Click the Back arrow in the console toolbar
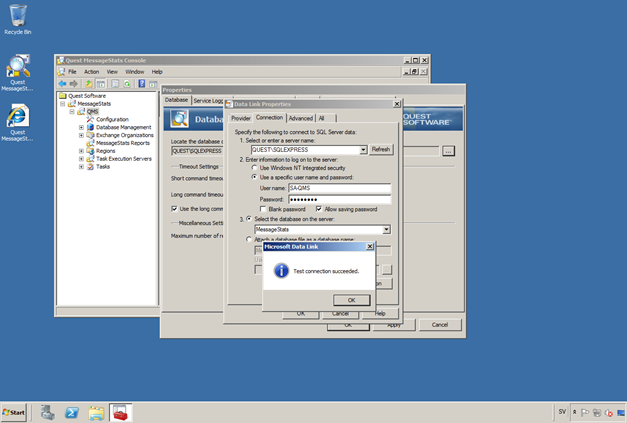This screenshot has width=627, height=423. tap(62, 84)
